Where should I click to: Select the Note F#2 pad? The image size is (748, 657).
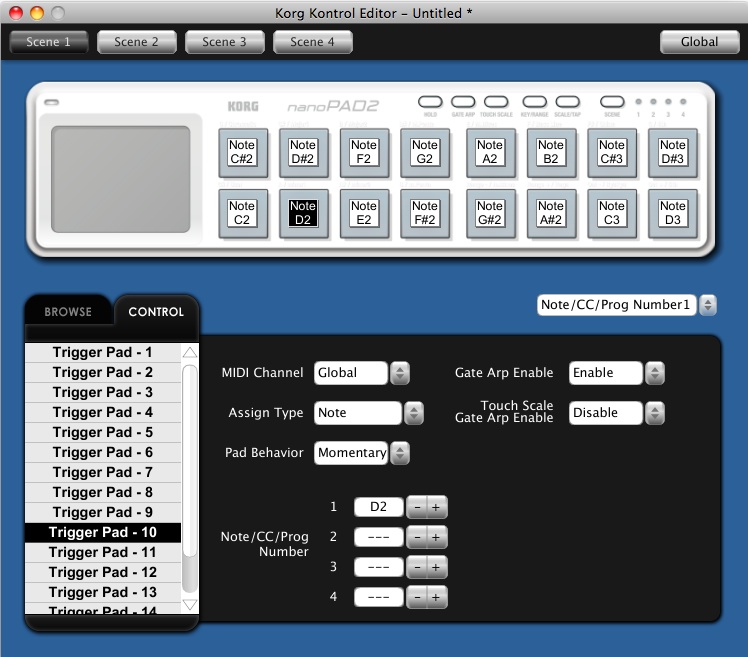tap(425, 213)
